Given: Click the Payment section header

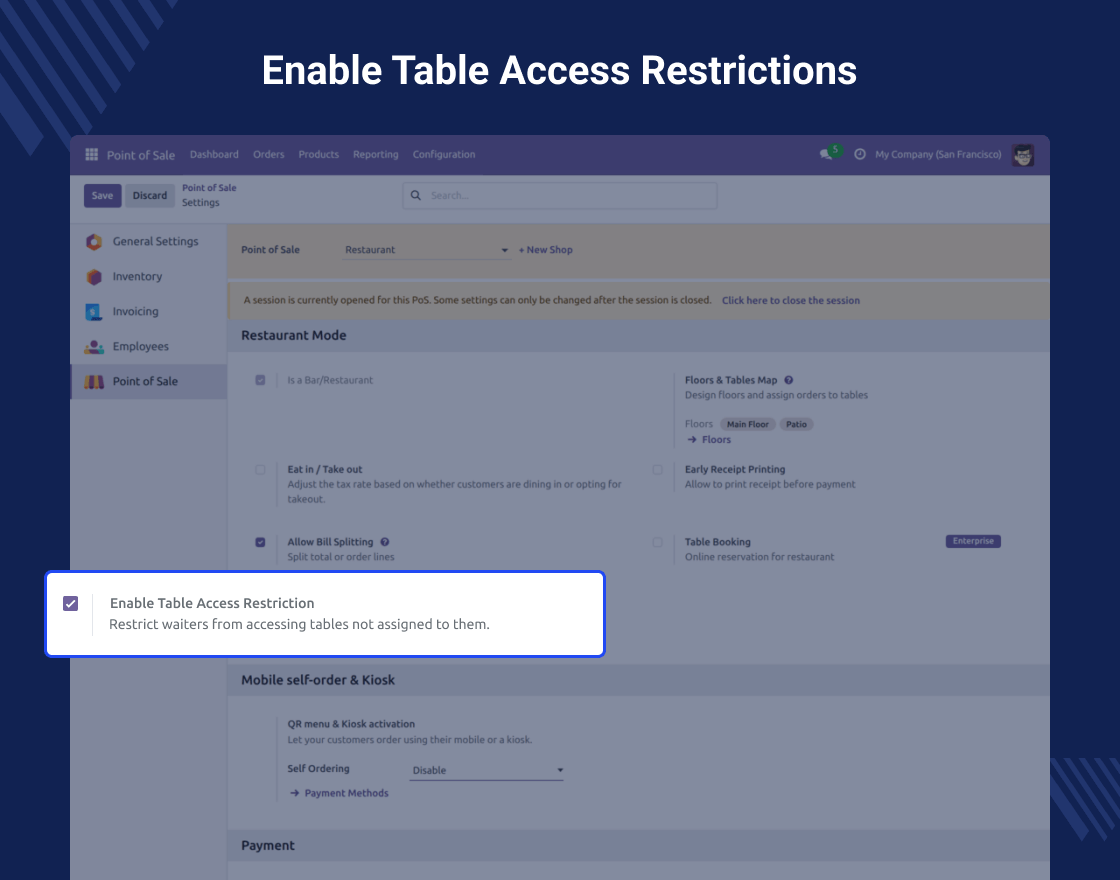Looking at the screenshot, I should click(268, 846).
